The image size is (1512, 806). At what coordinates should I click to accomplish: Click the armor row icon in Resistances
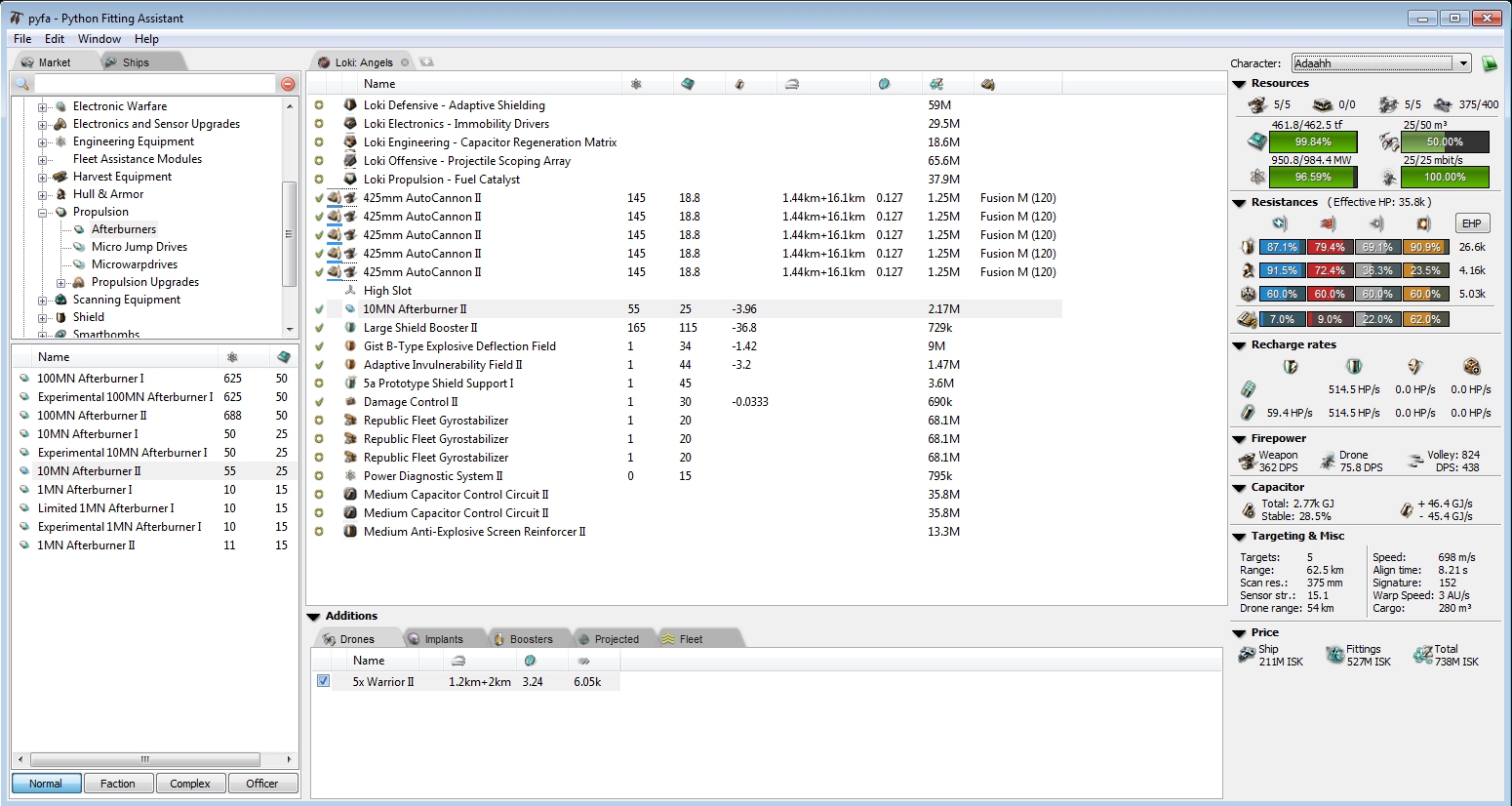1248,270
